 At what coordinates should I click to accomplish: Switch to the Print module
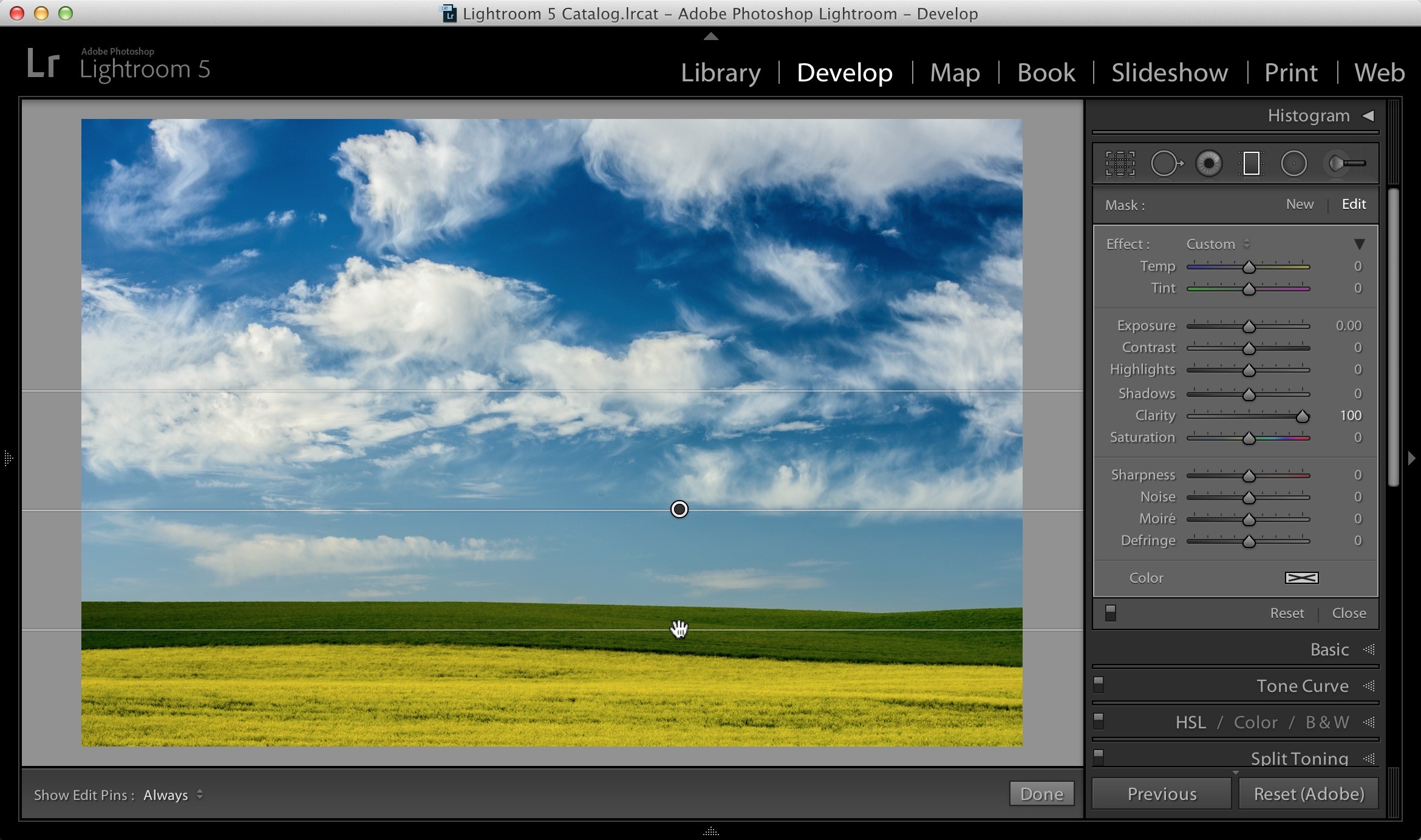[1290, 73]
